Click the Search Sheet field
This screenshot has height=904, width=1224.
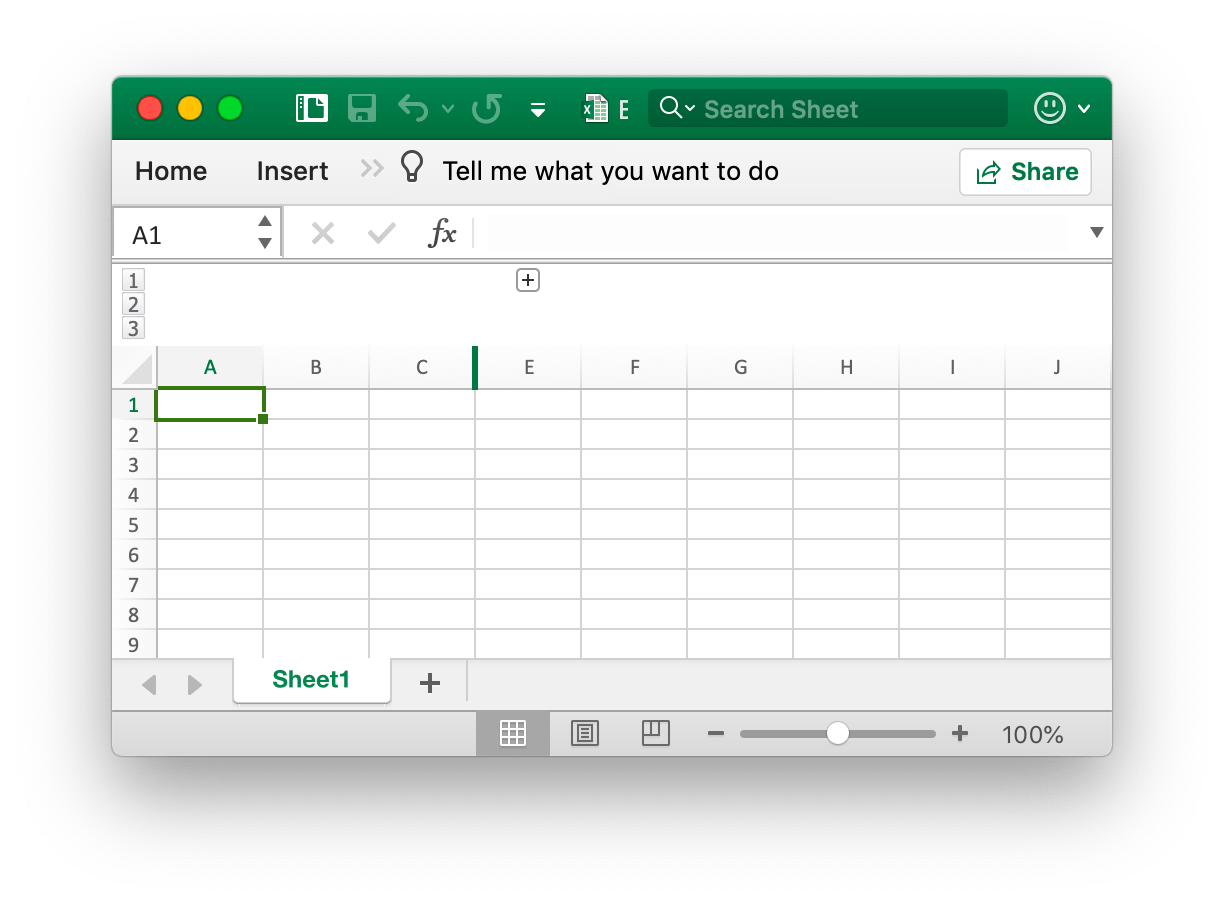pos(827,109)
